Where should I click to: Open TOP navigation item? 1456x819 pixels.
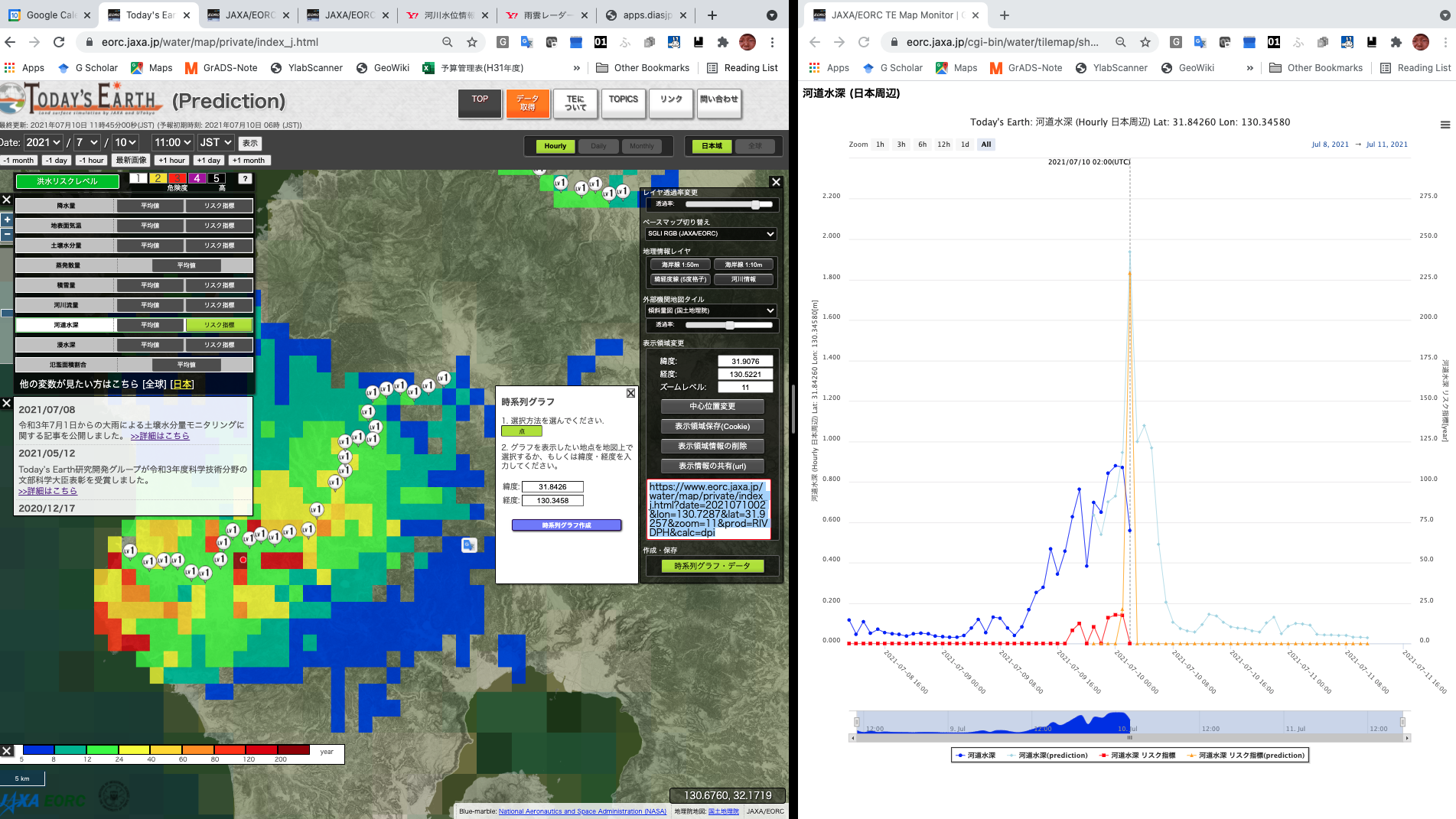(480, 103)
